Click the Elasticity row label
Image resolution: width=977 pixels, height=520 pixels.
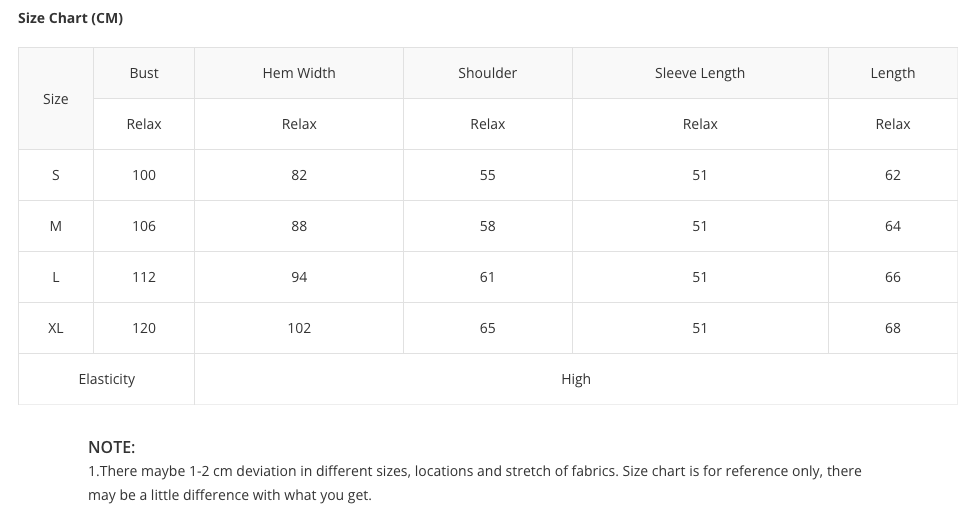pyautogui.click(x=107, y=379)
